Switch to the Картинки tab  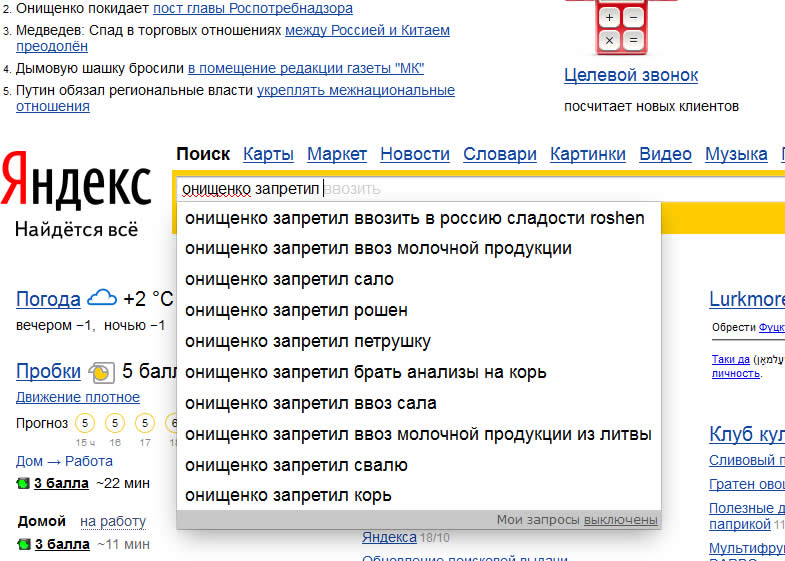coord(588,154)
